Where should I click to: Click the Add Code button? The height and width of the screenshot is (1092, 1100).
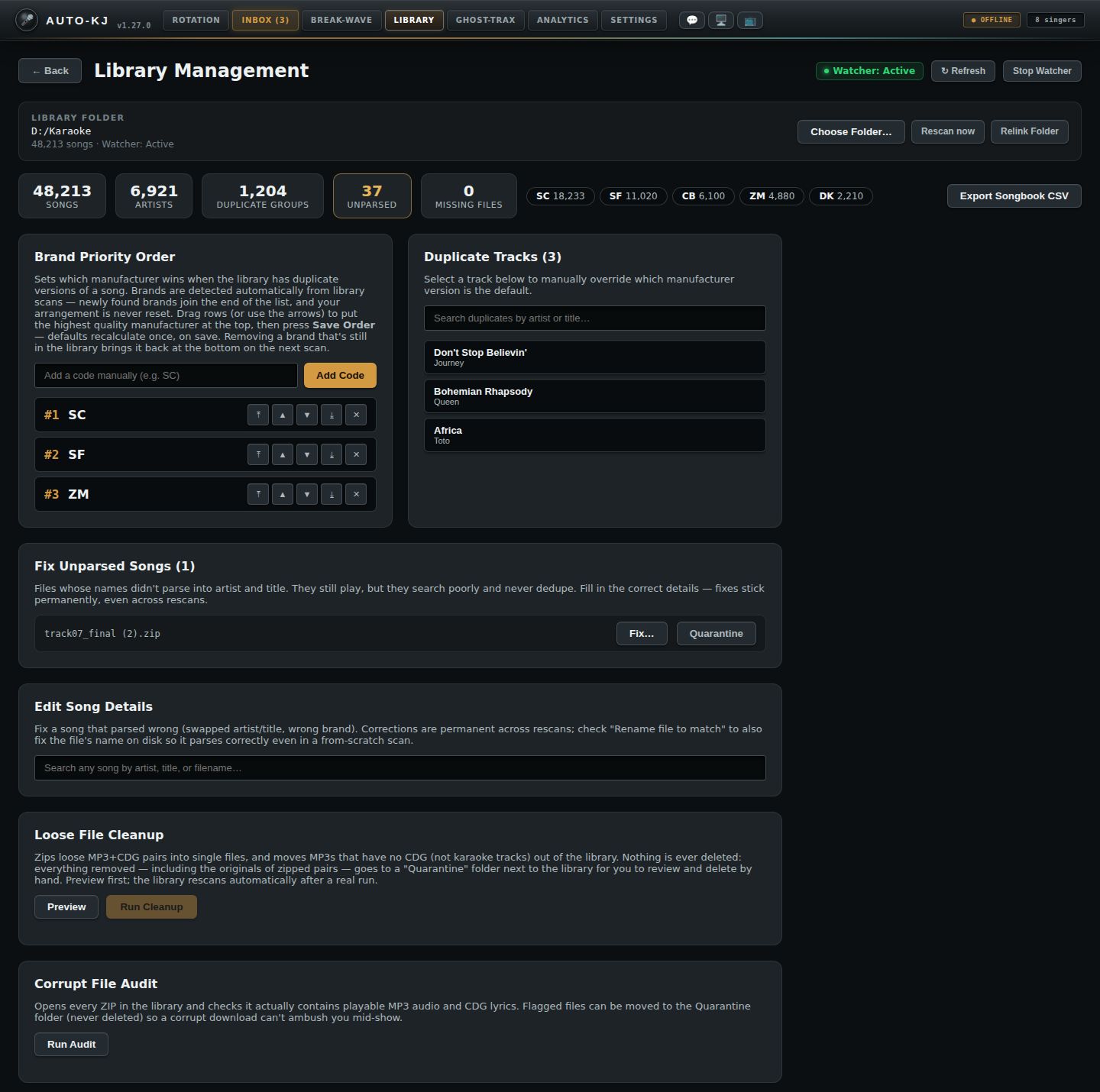[x=340, y=375]
